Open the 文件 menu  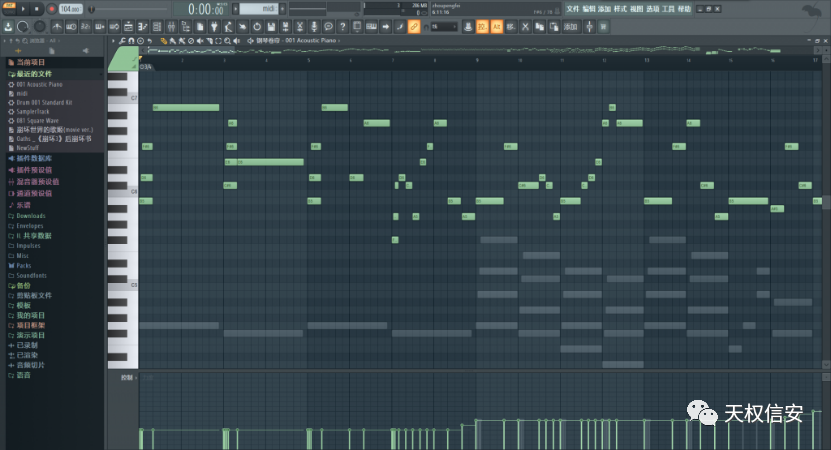(572, 8)
